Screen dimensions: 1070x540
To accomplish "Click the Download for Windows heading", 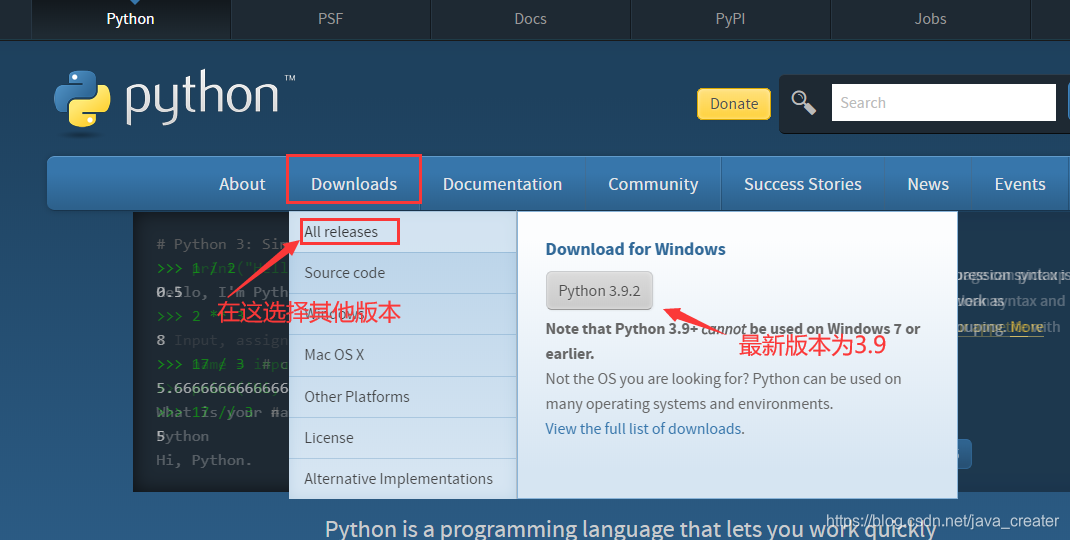I will (x=635, y=249).
